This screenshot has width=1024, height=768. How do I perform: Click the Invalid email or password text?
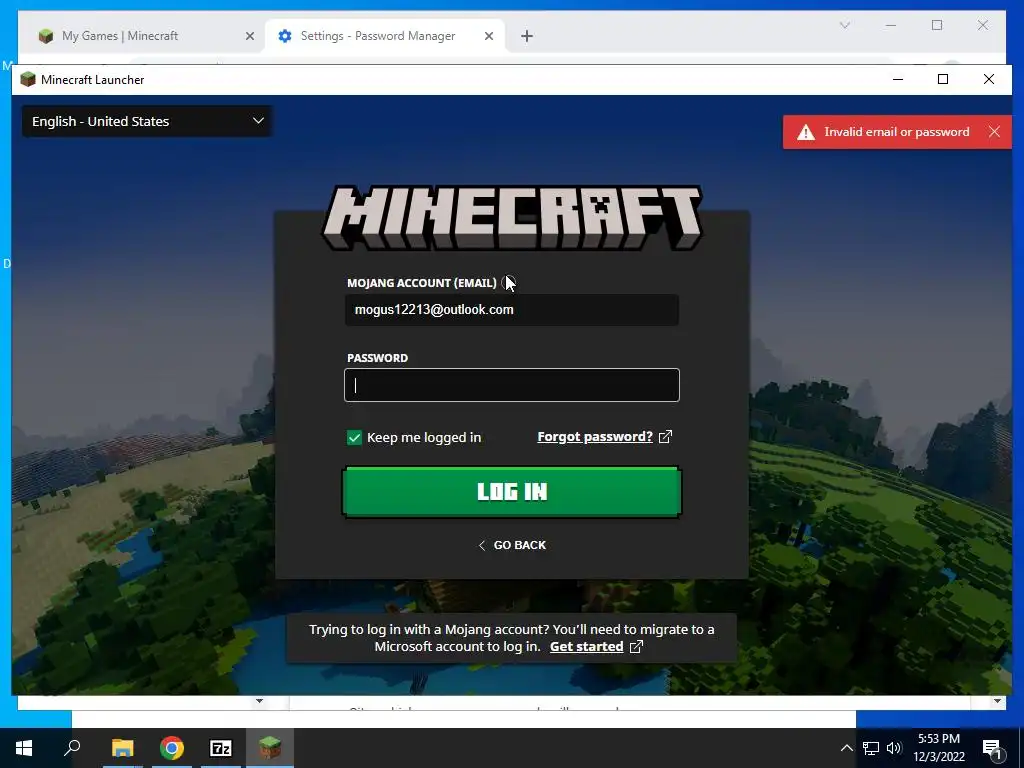pyautogui.click(x=897, y=132)
